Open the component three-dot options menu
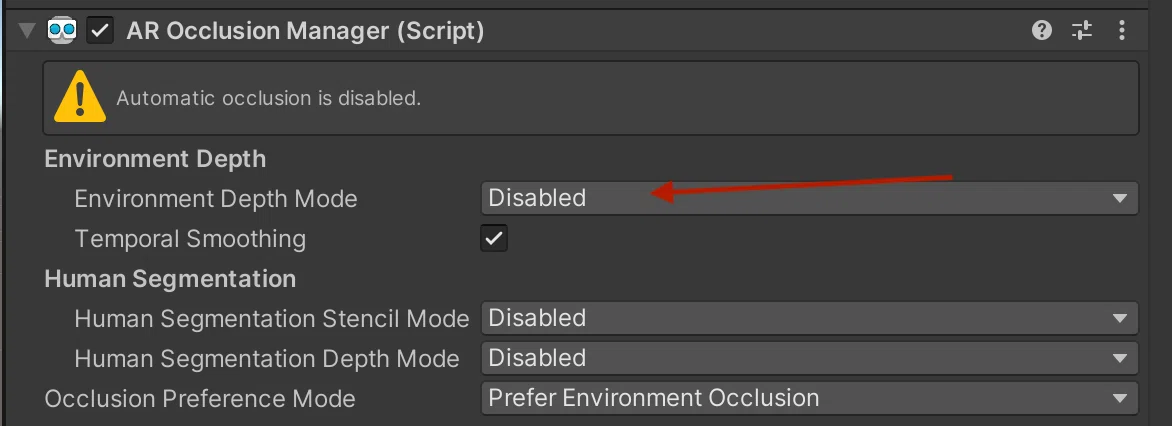 (x=1122, y=31)
